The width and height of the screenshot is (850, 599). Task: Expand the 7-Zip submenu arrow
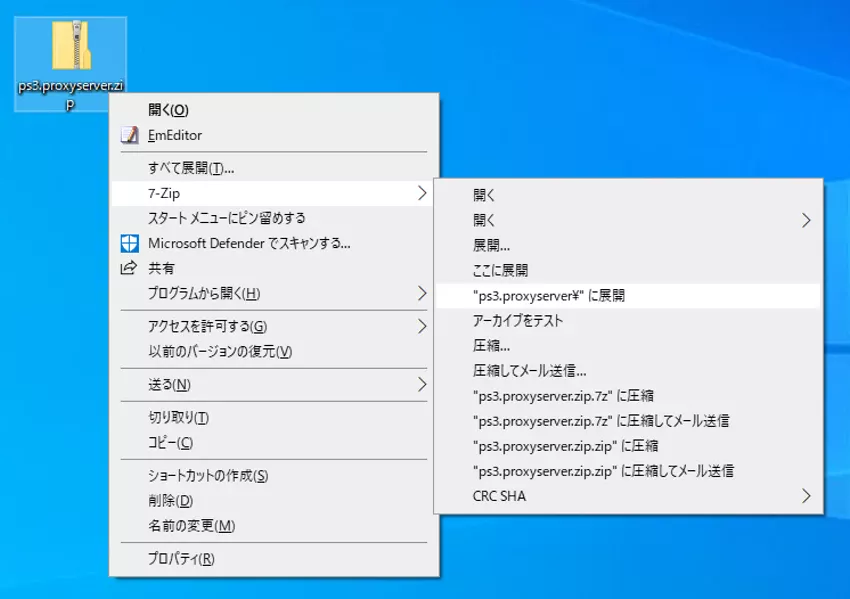(x=421, y=192)
